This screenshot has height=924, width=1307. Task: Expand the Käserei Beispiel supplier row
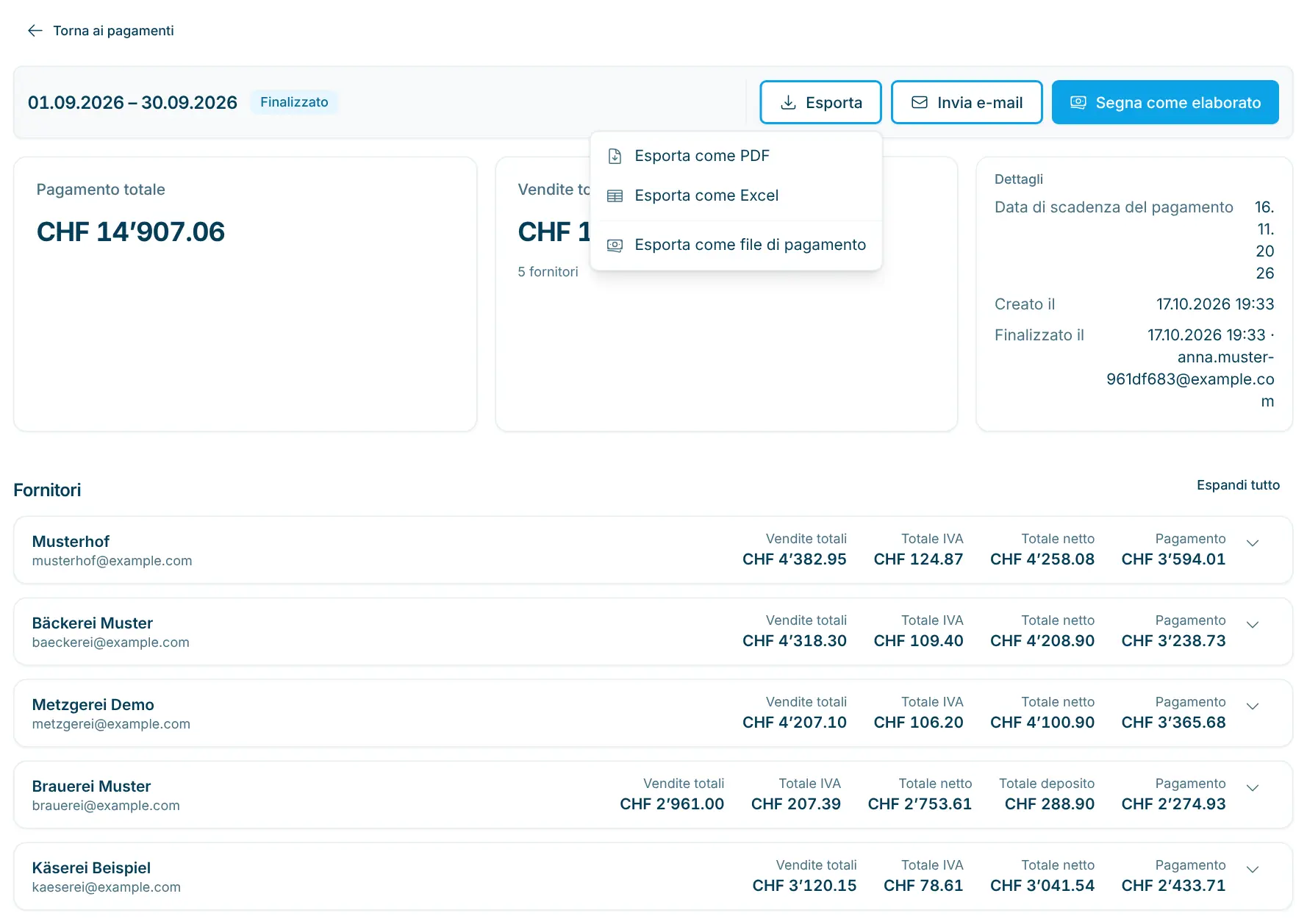(x=1253, y=870)
